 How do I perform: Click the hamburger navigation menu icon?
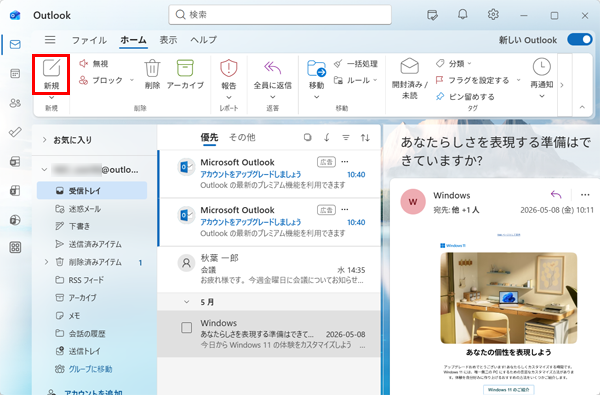coord(50,40)
